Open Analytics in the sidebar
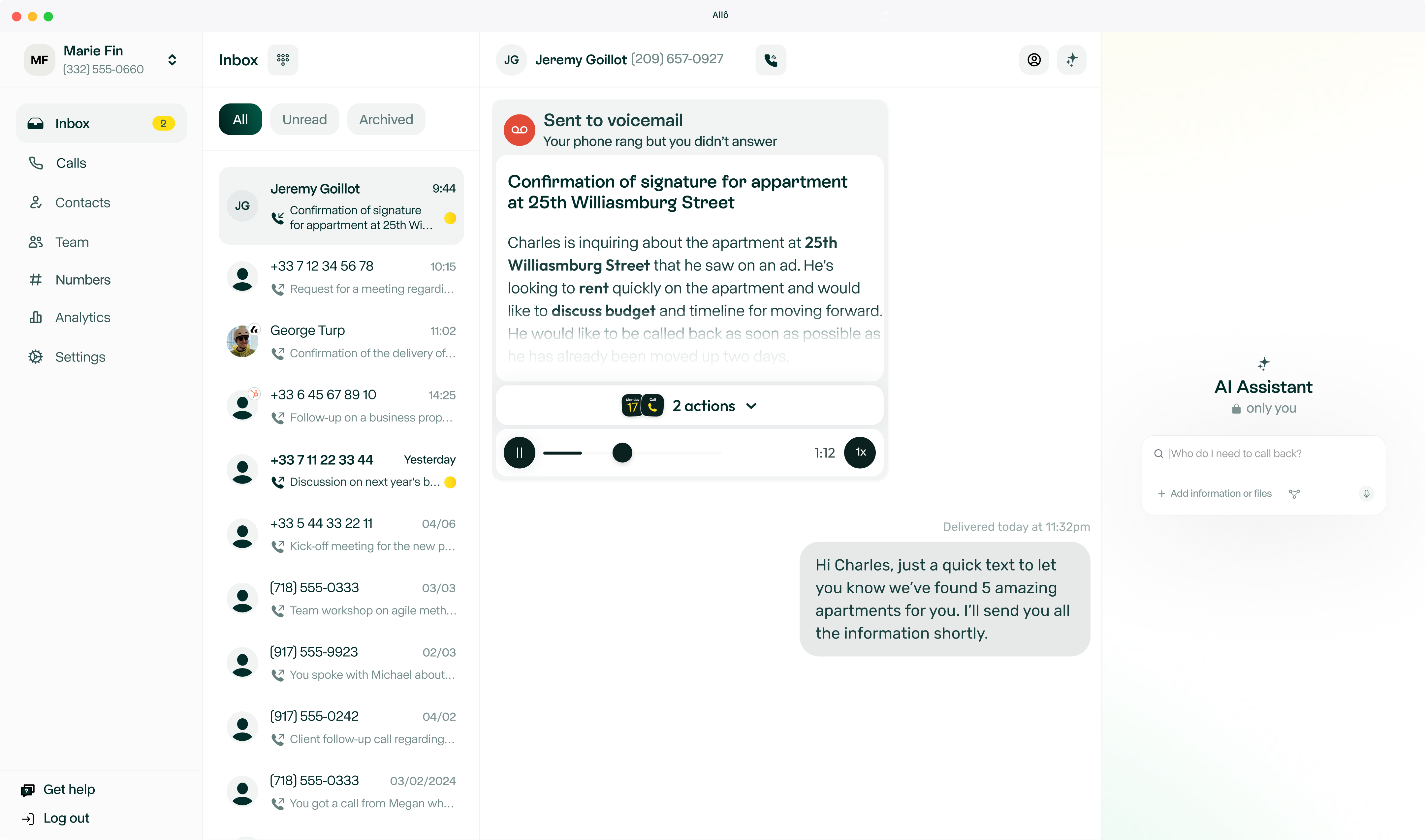The image size is (1425, 840). coord(83,318)
